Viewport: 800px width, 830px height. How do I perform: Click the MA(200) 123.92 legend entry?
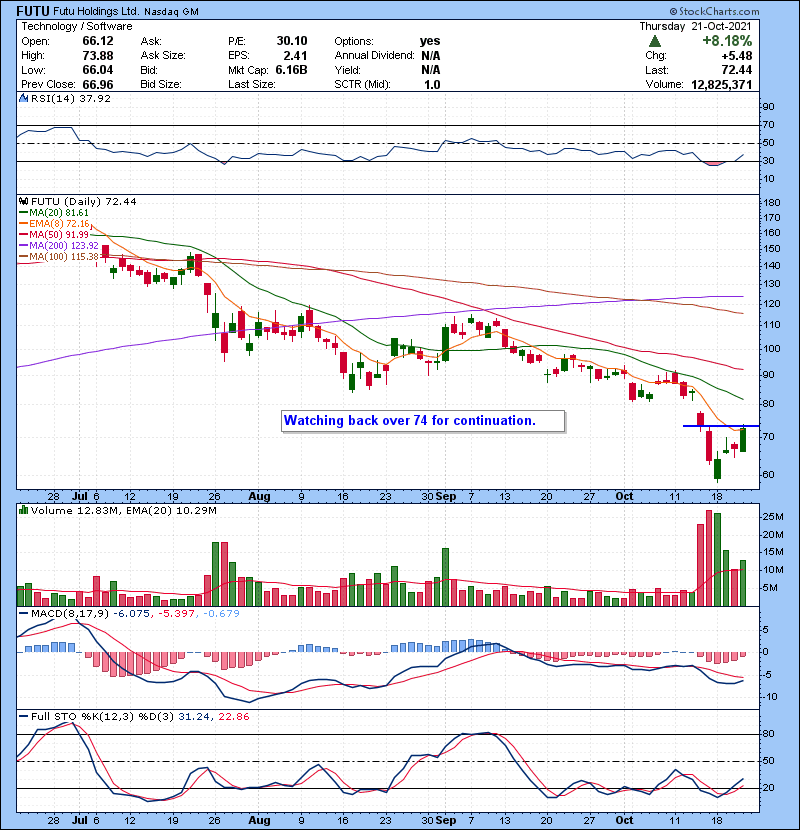(59, 246)
